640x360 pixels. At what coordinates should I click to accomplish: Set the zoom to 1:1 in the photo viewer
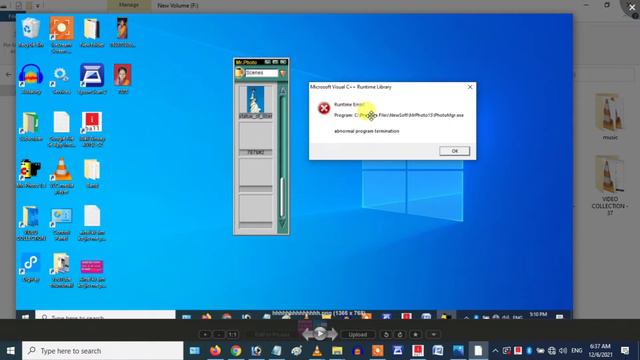tap(232, 335)
